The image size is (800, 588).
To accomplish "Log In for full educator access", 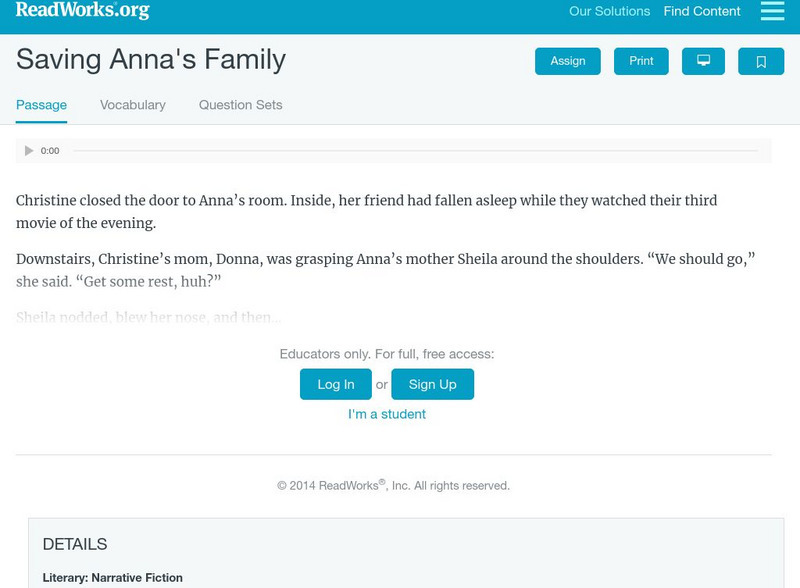I will point(335,383).
